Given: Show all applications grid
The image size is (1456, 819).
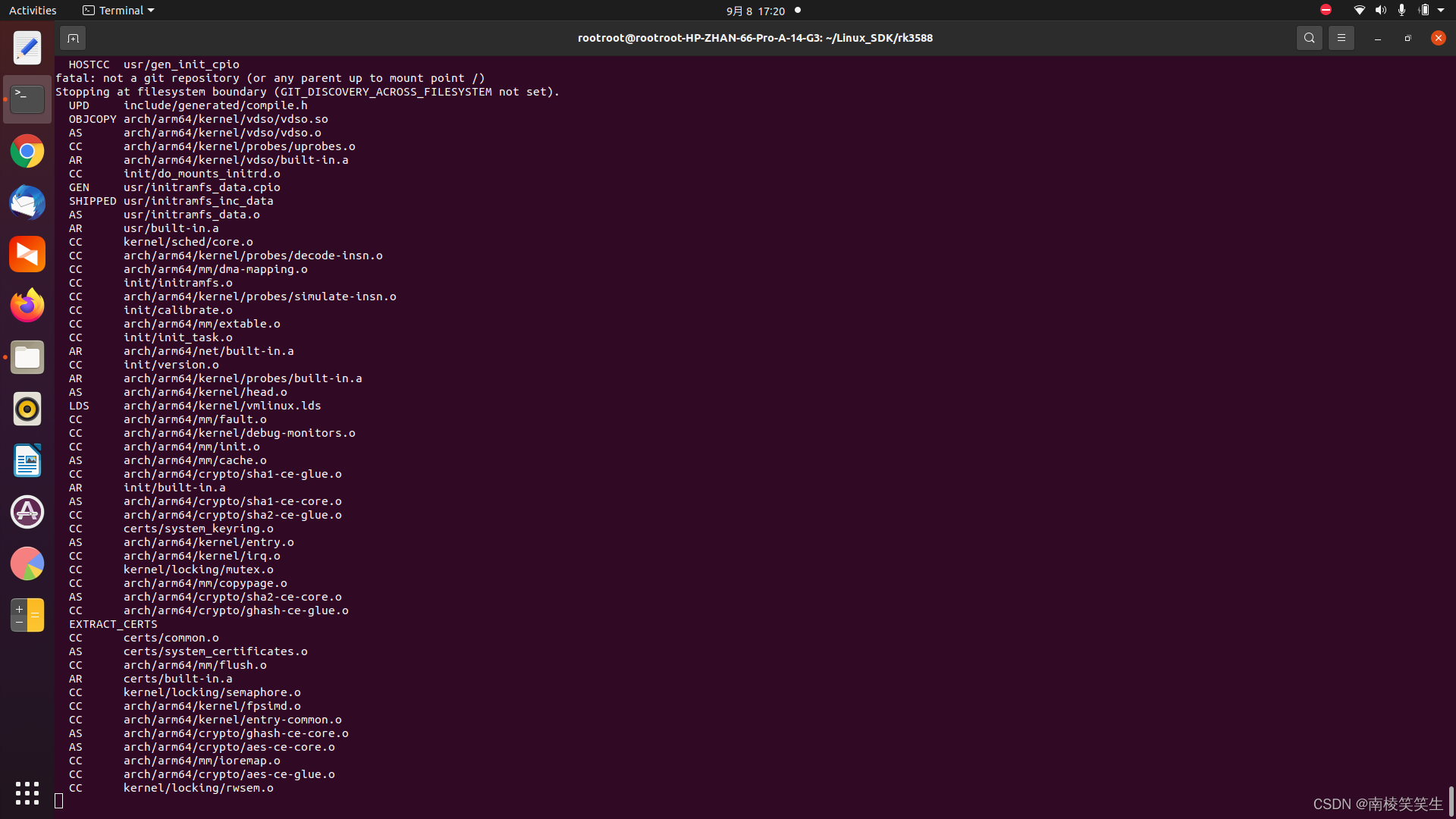Looking at the screenshot, I should tap(27, 793).
